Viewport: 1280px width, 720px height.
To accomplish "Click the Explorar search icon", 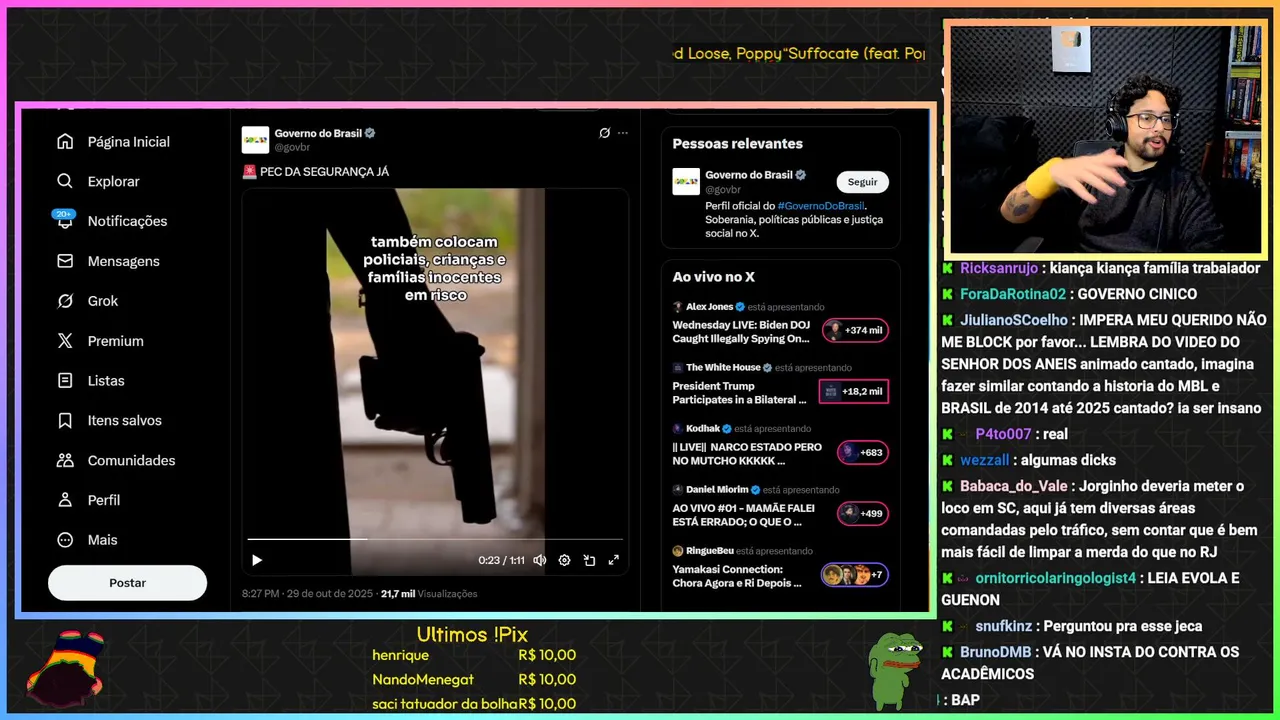I will (x=65, y=181).
